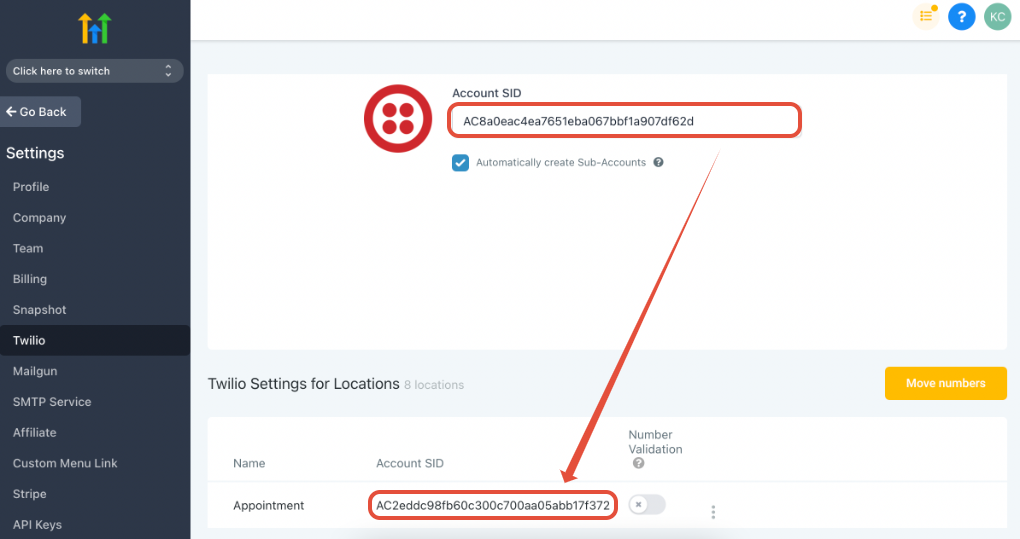Image resolution: width=1020 pixels, height=539 pixels.
Task: Click the Move numbers button
Action: (945, 383)
